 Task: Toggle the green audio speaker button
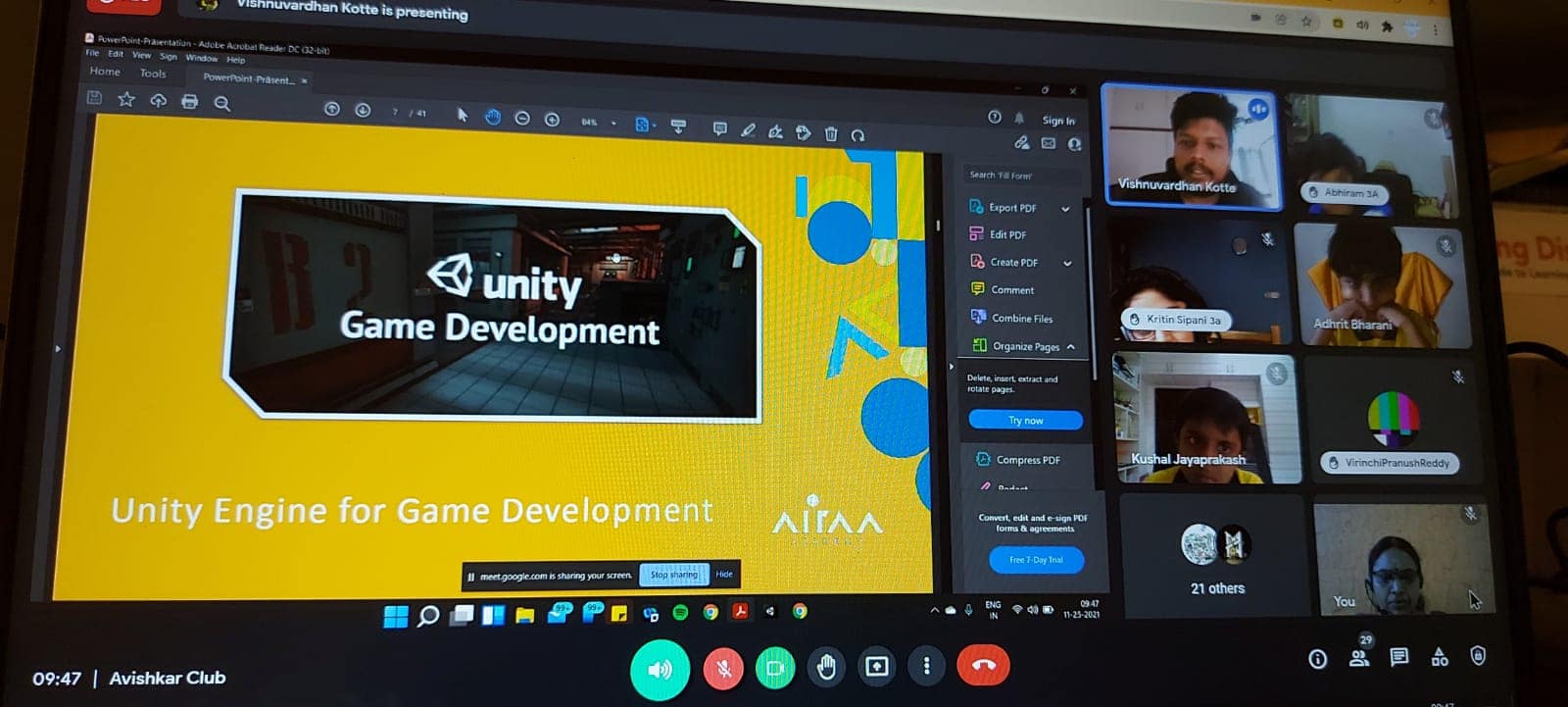[660, 670]
